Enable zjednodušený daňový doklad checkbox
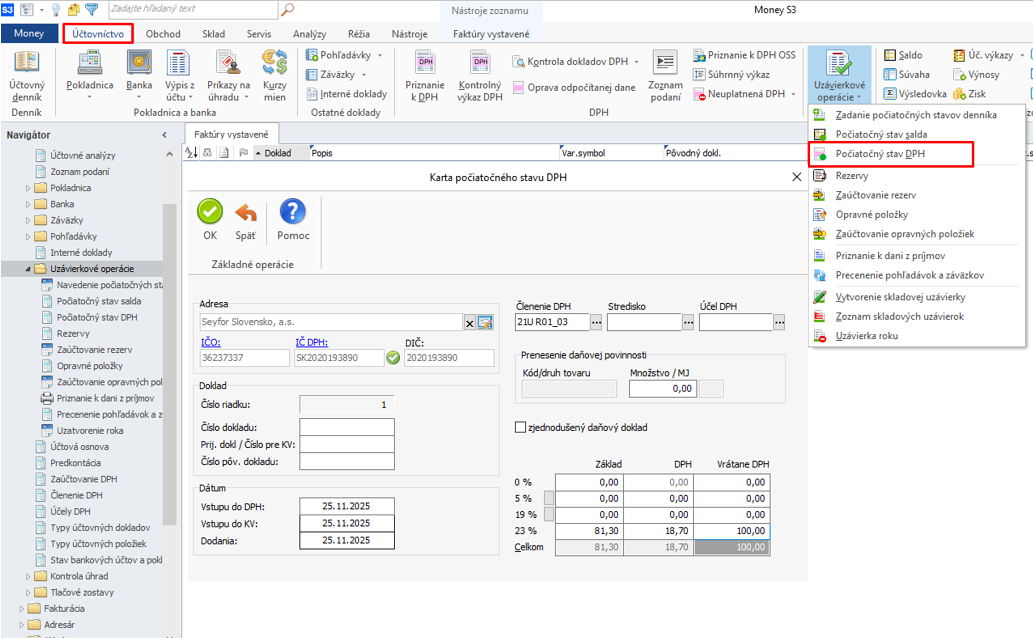Screen dimensions: 1033x638 point(520,427)
